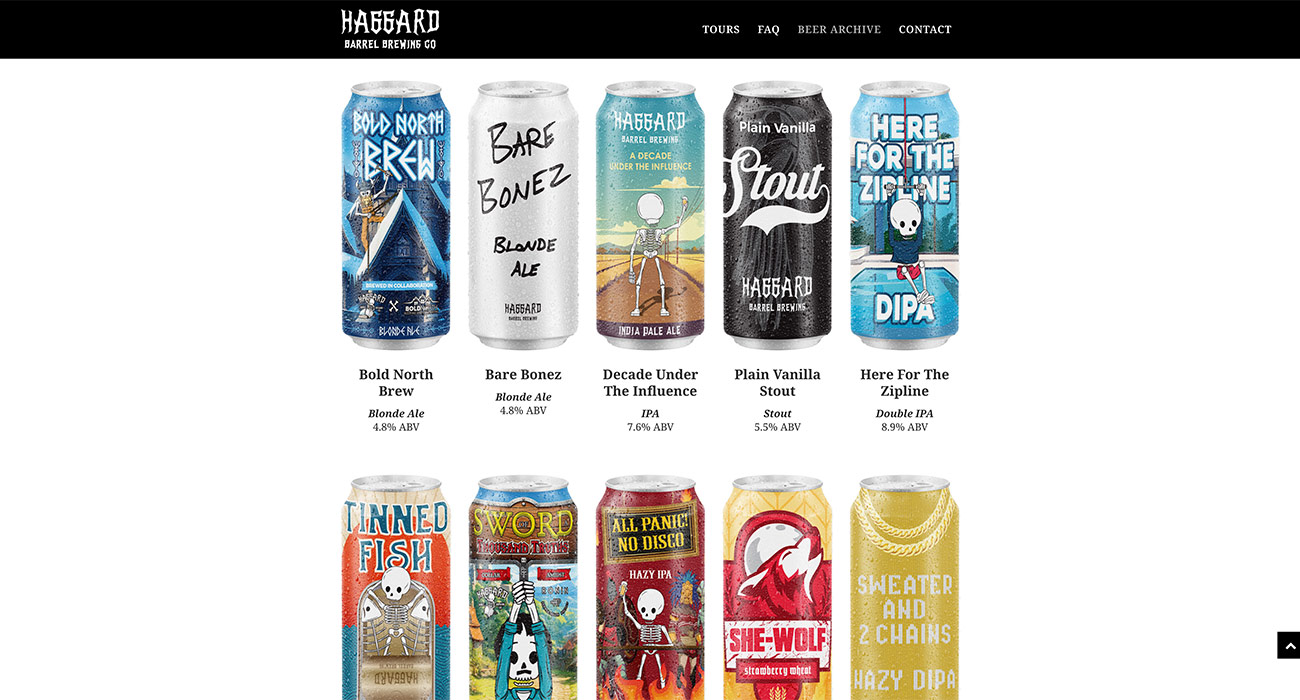Open the Sweater and 2 Chains can
Image resolution: width=1300 pixels, height=700 pixels.
click(x=904, y=587)
